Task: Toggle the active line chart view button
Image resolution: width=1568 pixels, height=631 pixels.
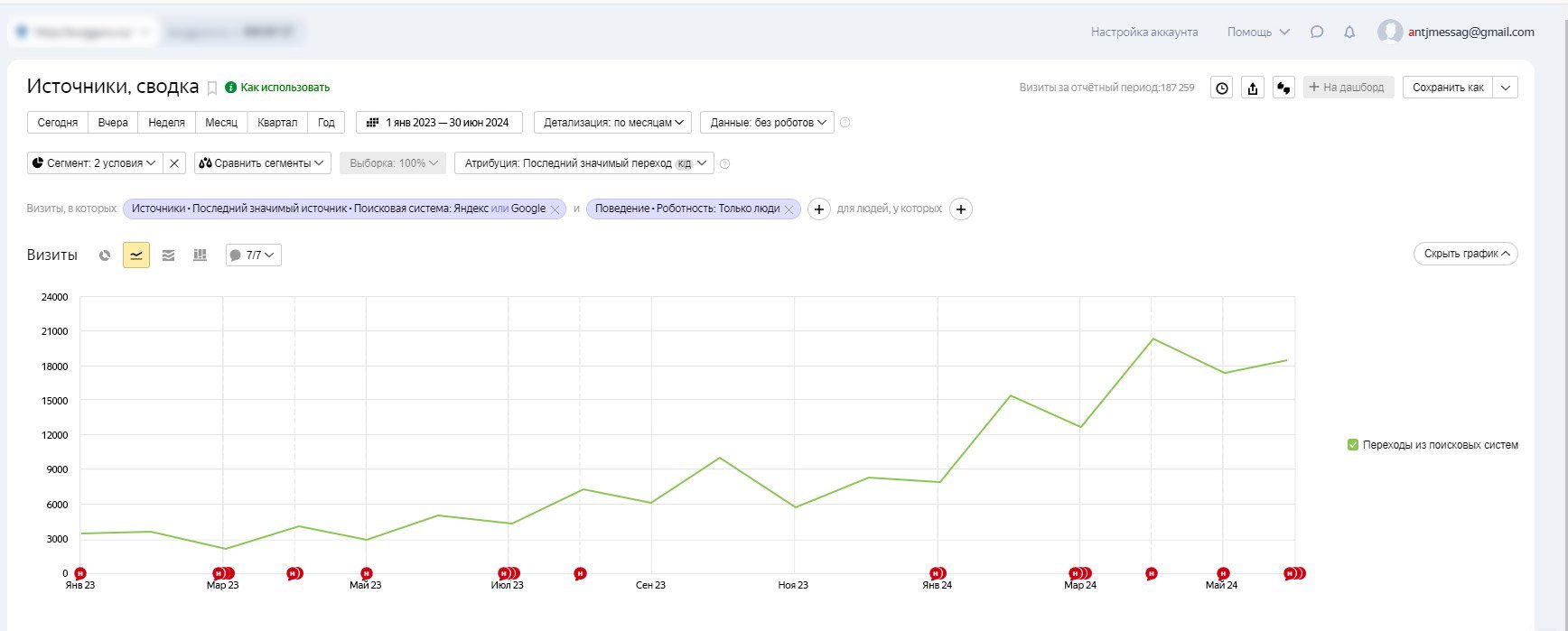Action: point(136,255)
